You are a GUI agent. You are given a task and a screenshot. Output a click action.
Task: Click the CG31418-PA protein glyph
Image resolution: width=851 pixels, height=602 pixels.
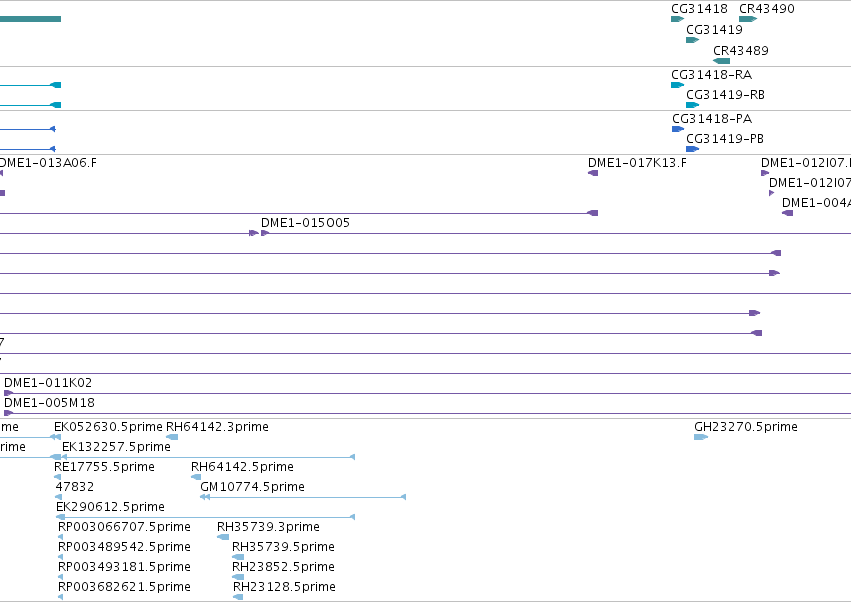[678, 129]
